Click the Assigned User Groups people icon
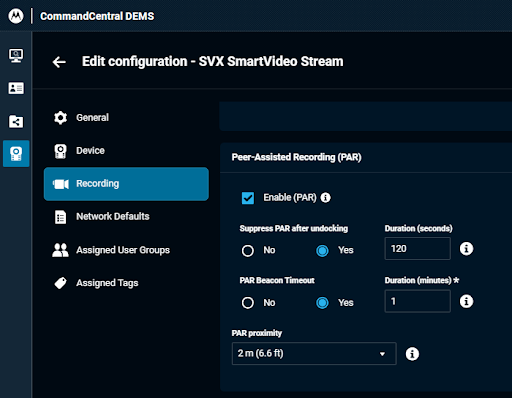 [x=60, y=250]
